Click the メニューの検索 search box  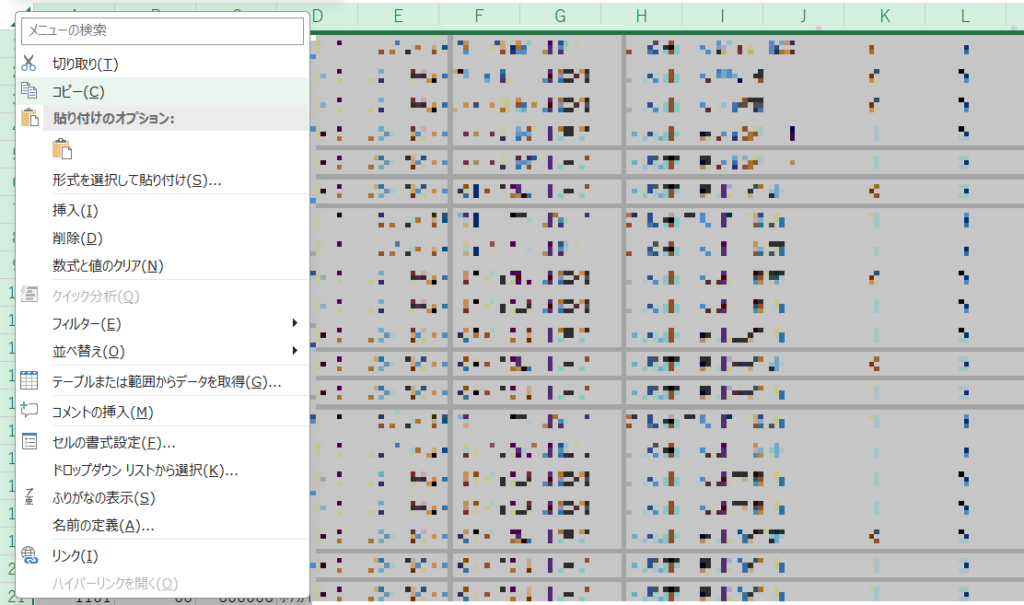pyautogui.click(x=162, y=31)
